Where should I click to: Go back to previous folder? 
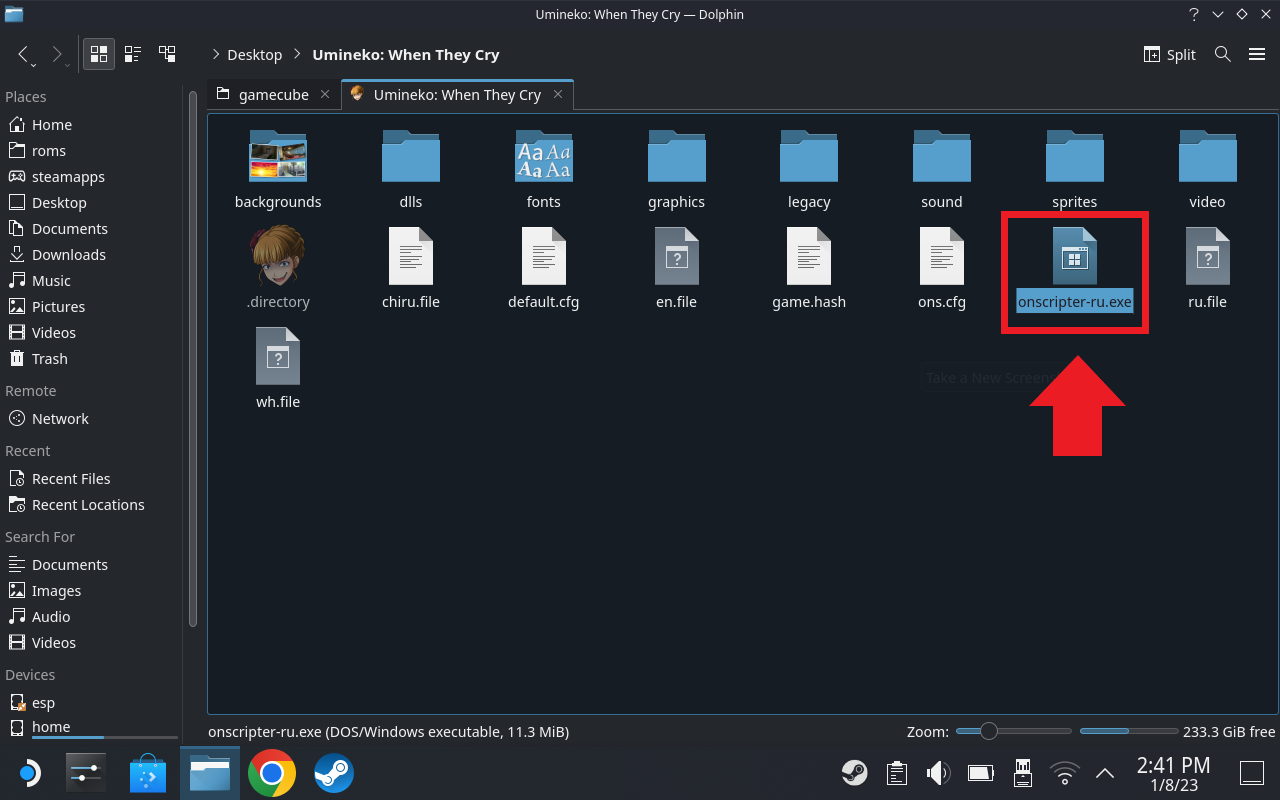[24, 54]
